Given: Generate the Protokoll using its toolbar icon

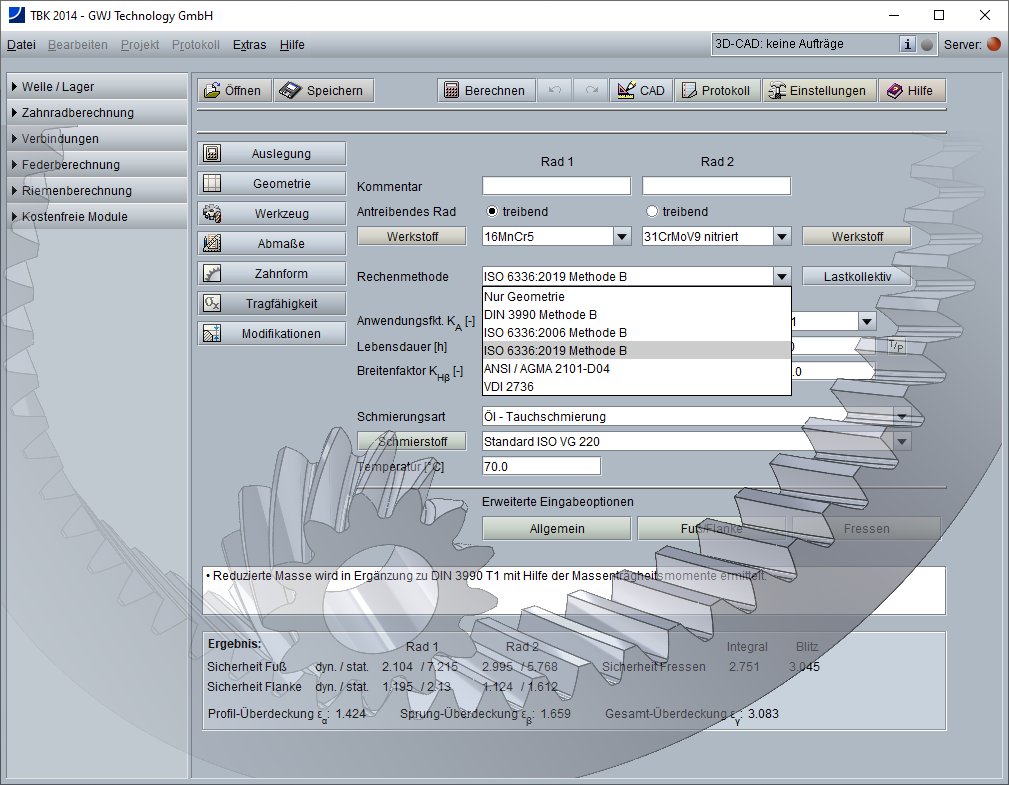Looking at the screenshot, I should point(690,90).
